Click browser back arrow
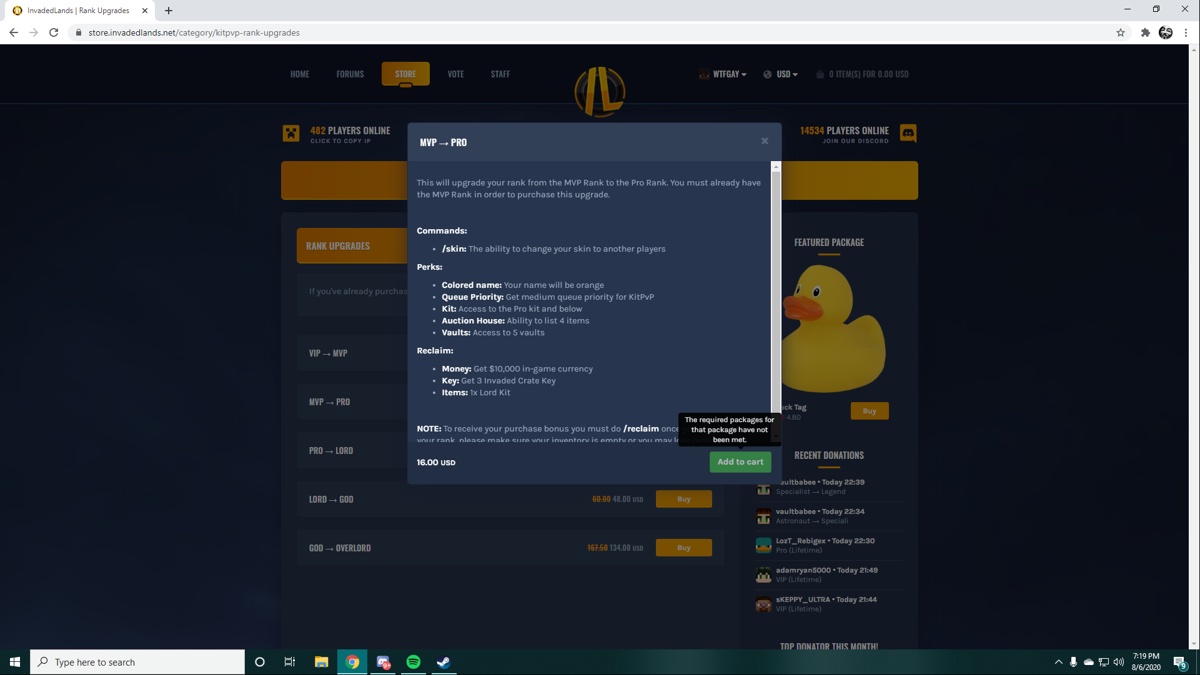Image resolution: width=1200 pixels, height=675 pixels. click(x=13, y=32)
